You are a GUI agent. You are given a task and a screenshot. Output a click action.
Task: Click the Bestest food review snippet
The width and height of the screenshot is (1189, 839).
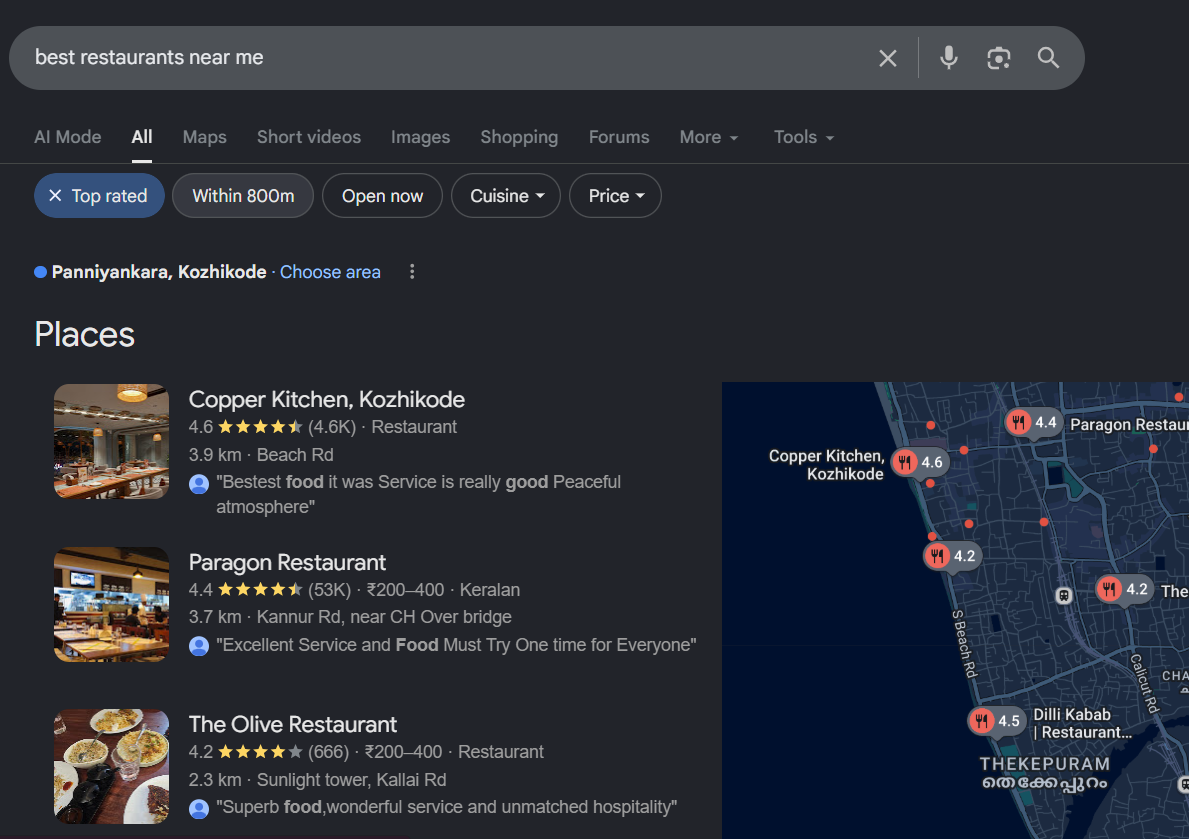pyautogui.click(x=418, y=495)
